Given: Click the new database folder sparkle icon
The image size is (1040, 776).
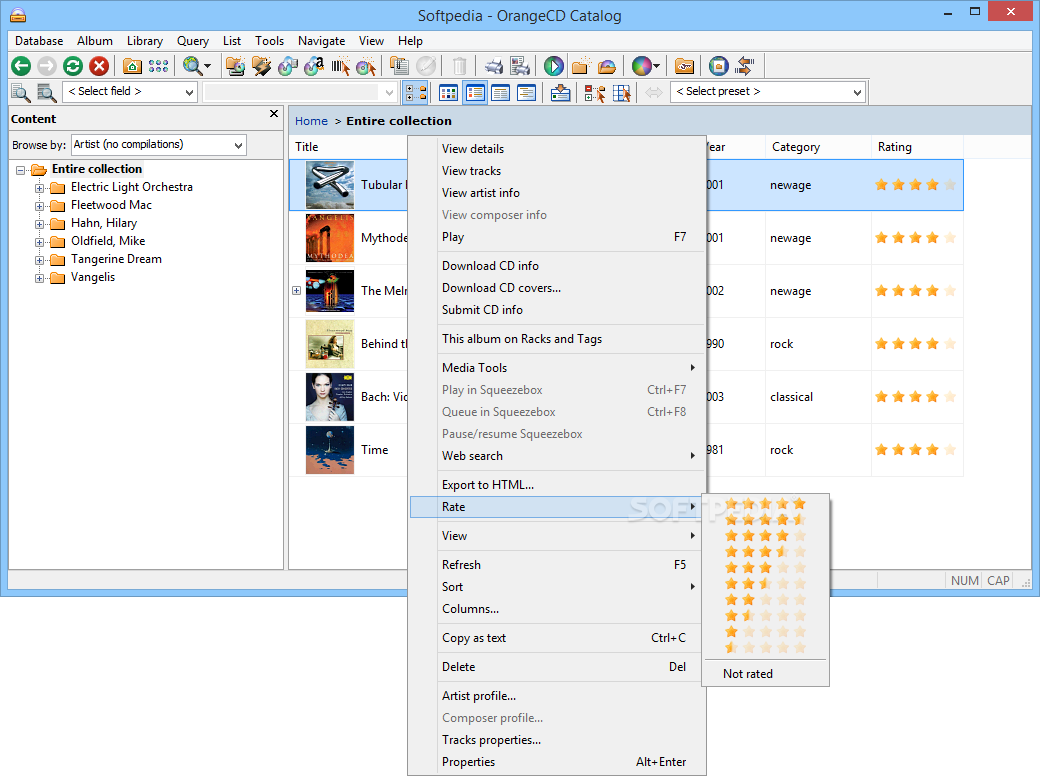Looking at the screenshot, I should [580, 66].
